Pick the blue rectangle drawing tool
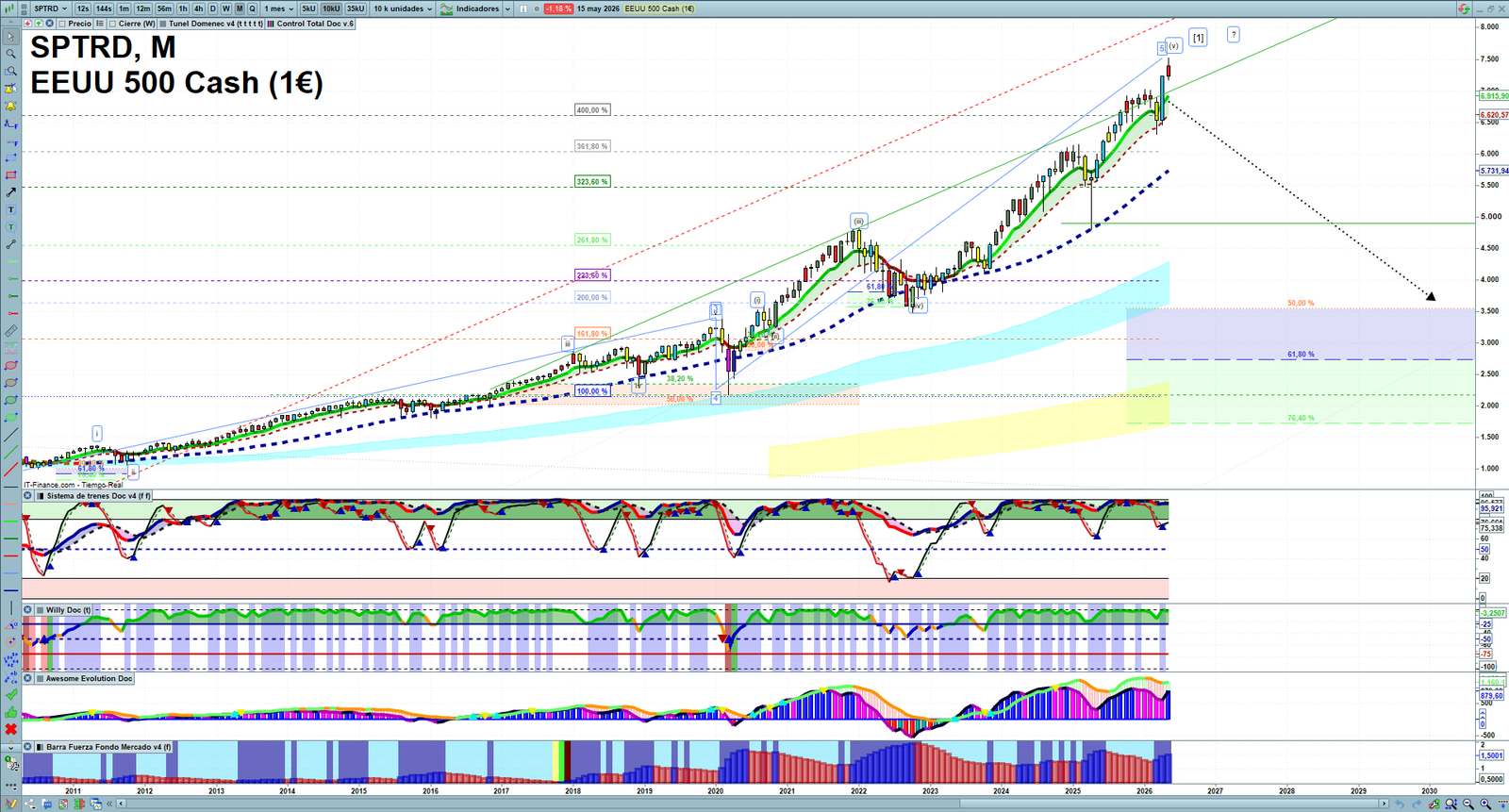 [10, 157]
